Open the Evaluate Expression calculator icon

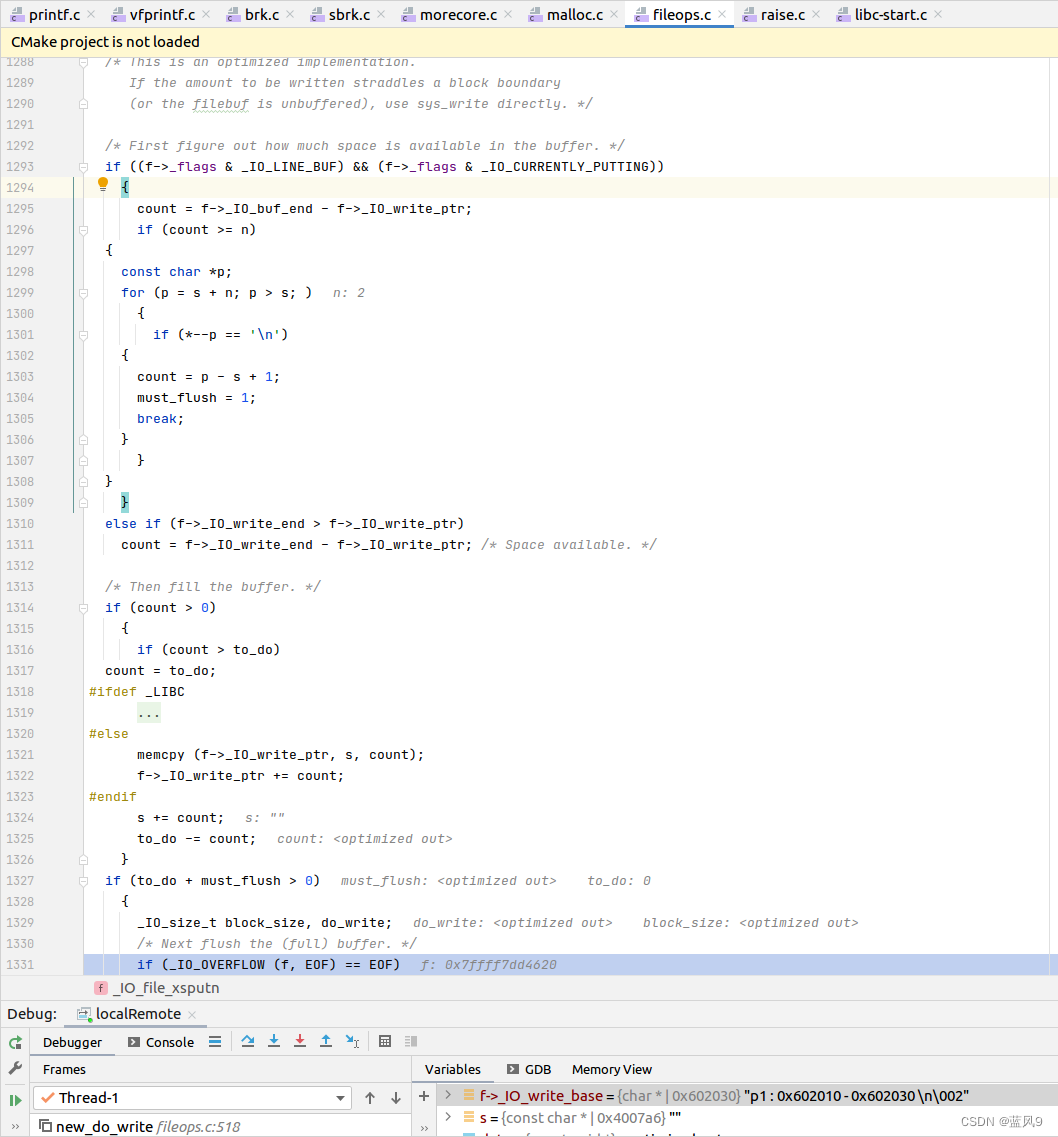coord(385,1041)
